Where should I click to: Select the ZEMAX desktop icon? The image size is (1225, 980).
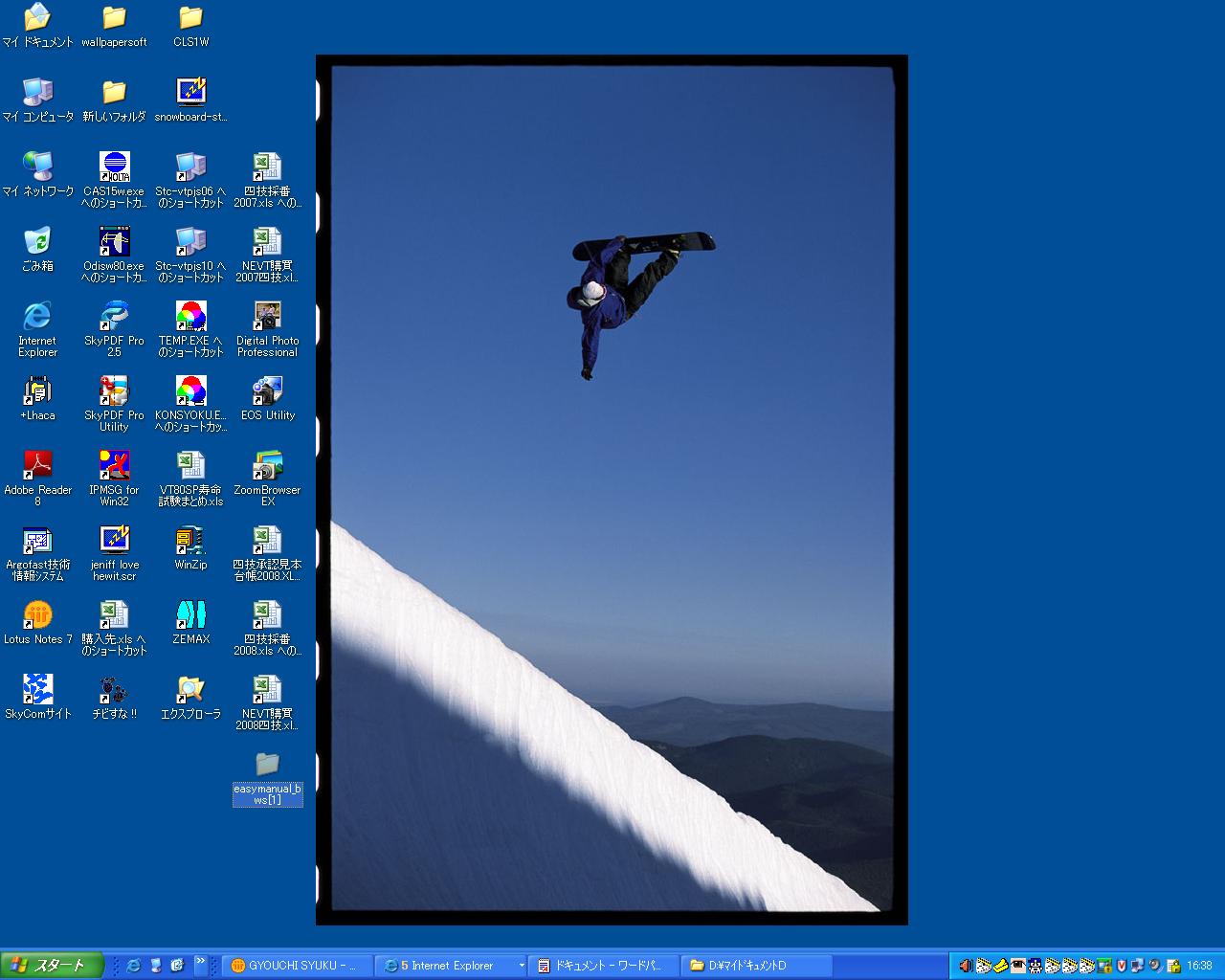pos(190,623)
